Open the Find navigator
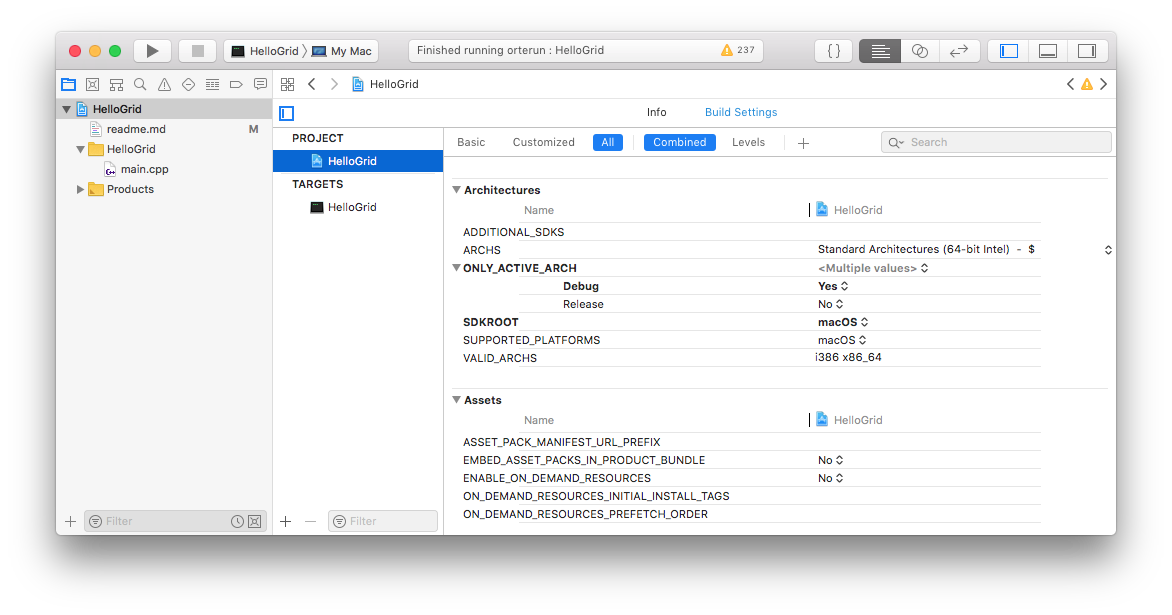Viewport: 1172px width, 615px height. 140,84
